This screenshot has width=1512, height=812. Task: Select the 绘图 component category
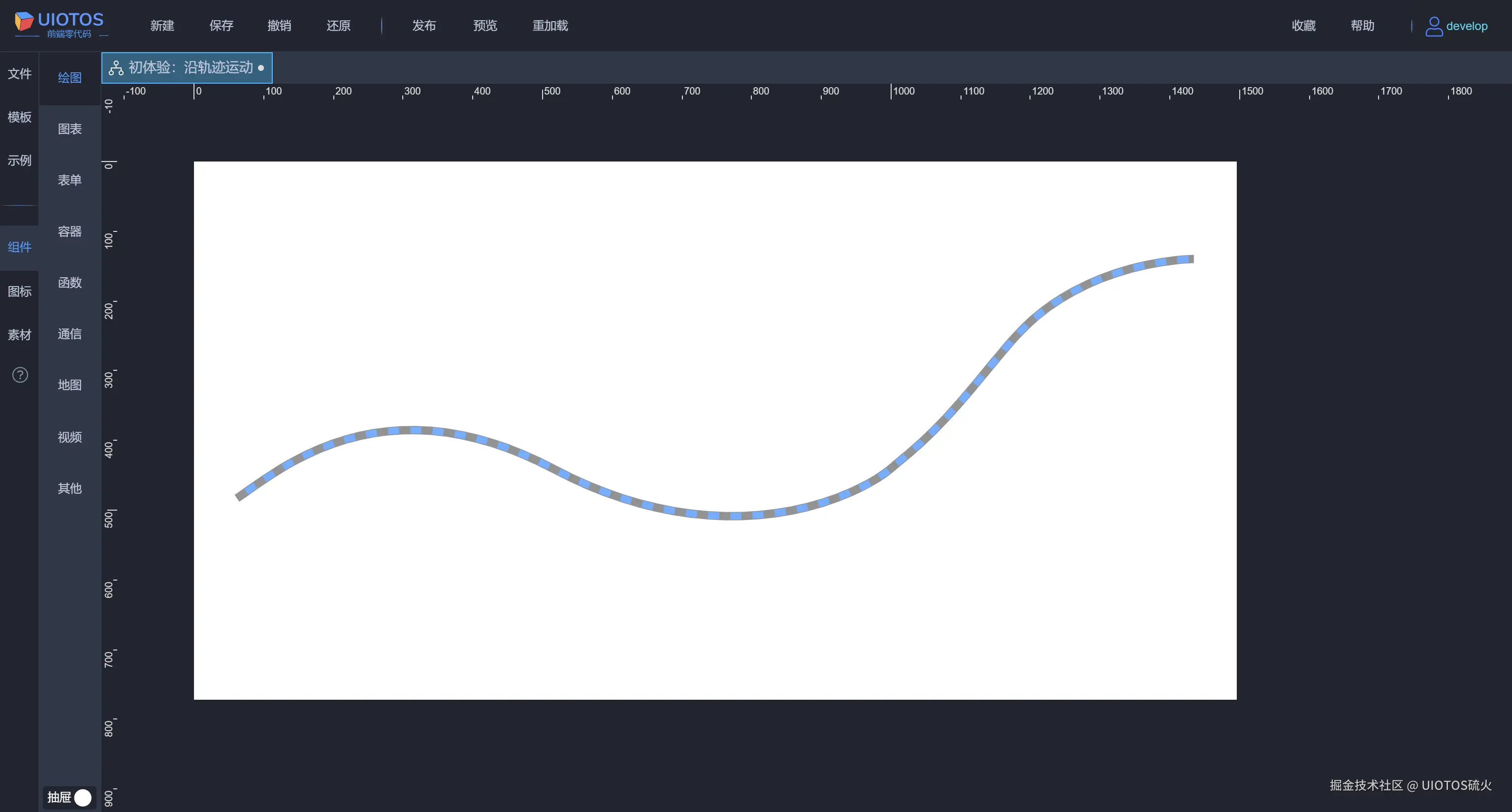point(70,77)
